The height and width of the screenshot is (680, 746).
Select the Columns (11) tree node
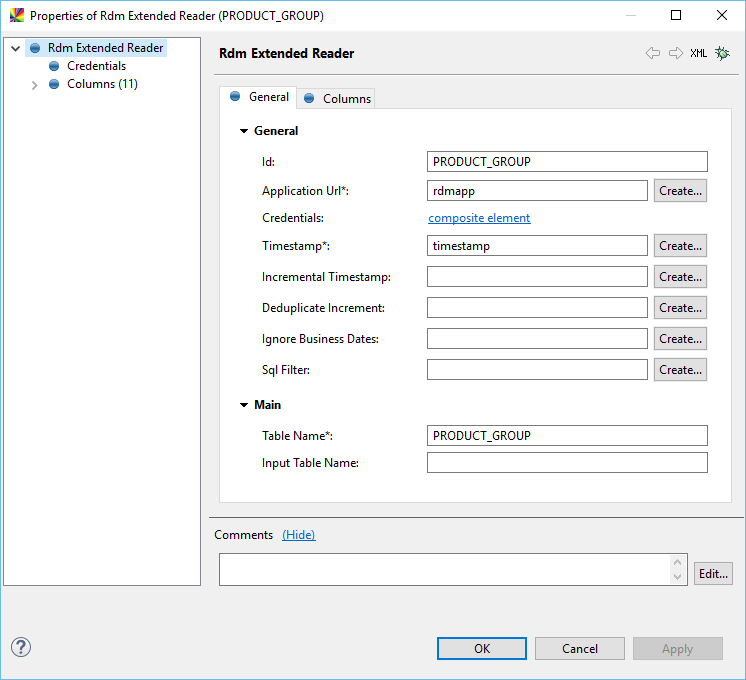point(102,84)
